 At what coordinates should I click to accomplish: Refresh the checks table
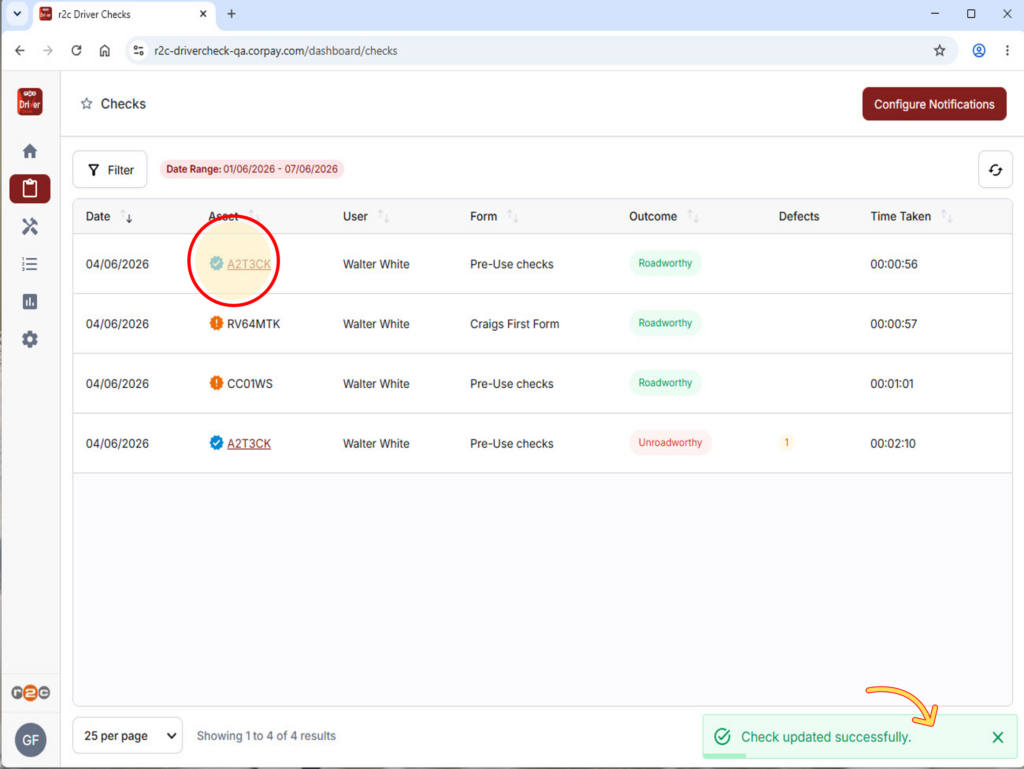[x=995, y=170]
